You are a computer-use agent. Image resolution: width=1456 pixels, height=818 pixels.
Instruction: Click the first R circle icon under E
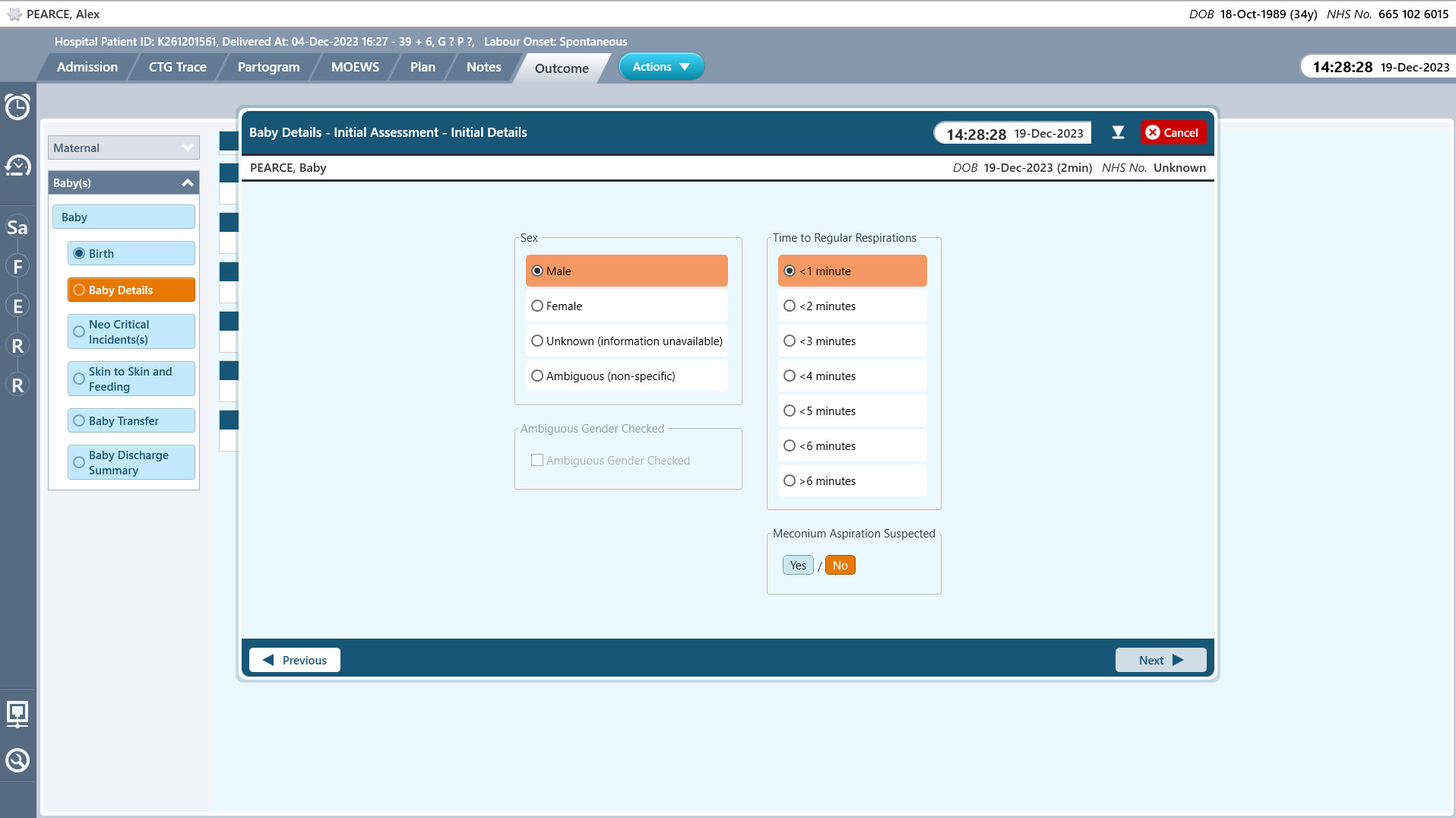pyautogui.click(x=17, y=346)
